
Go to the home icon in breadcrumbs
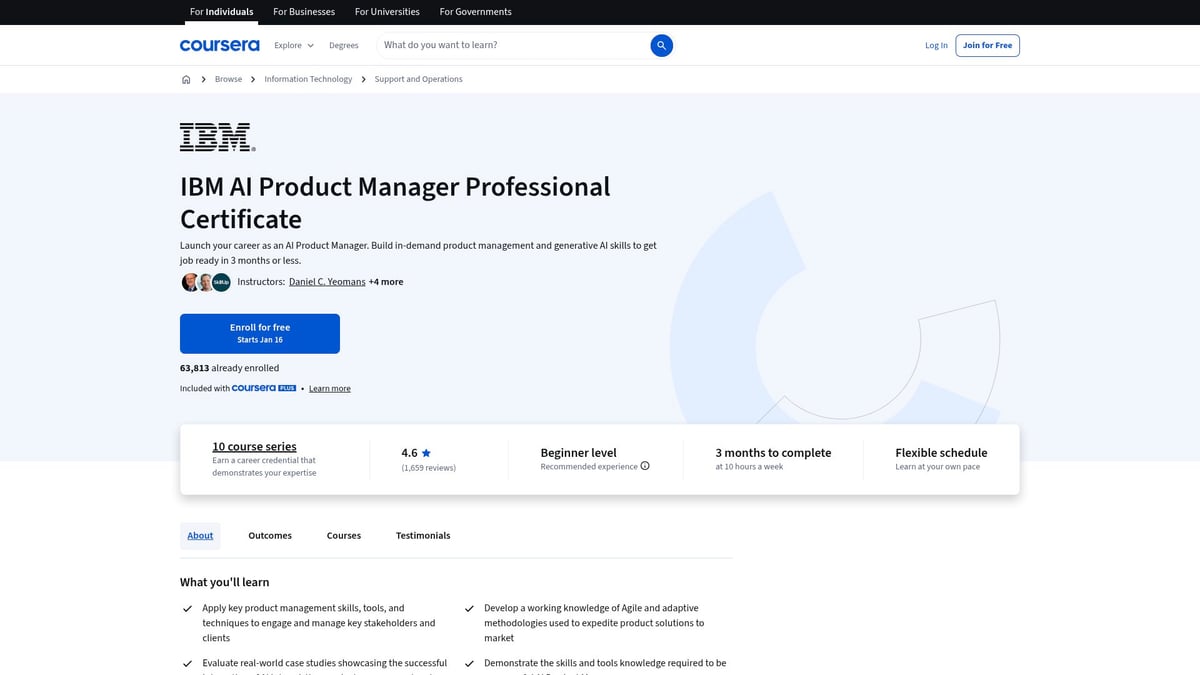pos(186,79)
